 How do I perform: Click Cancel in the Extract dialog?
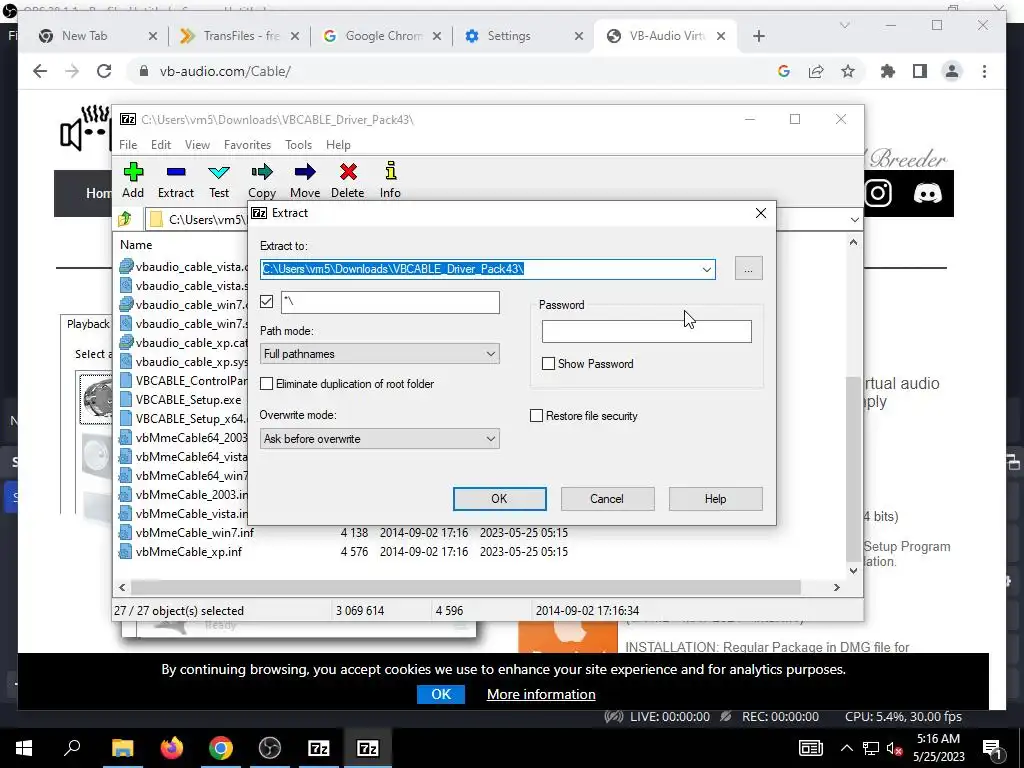pos(607,498)
